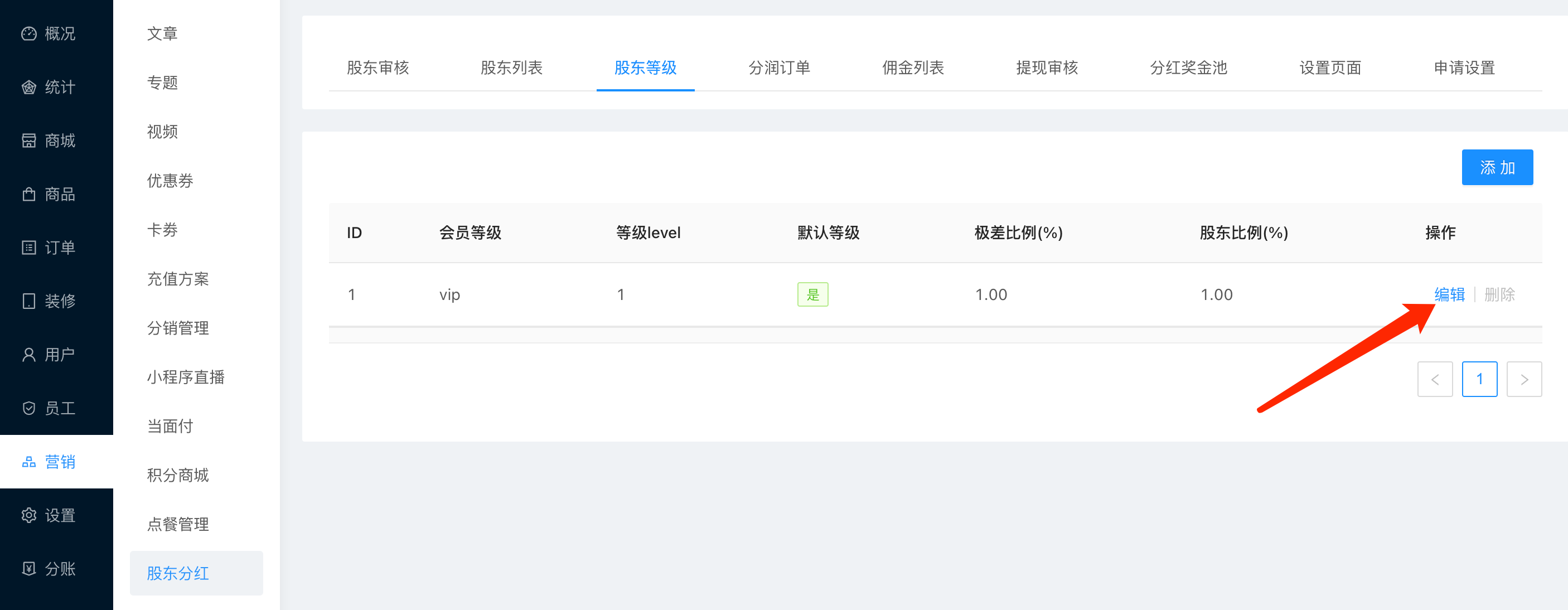
Task: Switch to 股东审核 tab
Action: coord(378,67)
